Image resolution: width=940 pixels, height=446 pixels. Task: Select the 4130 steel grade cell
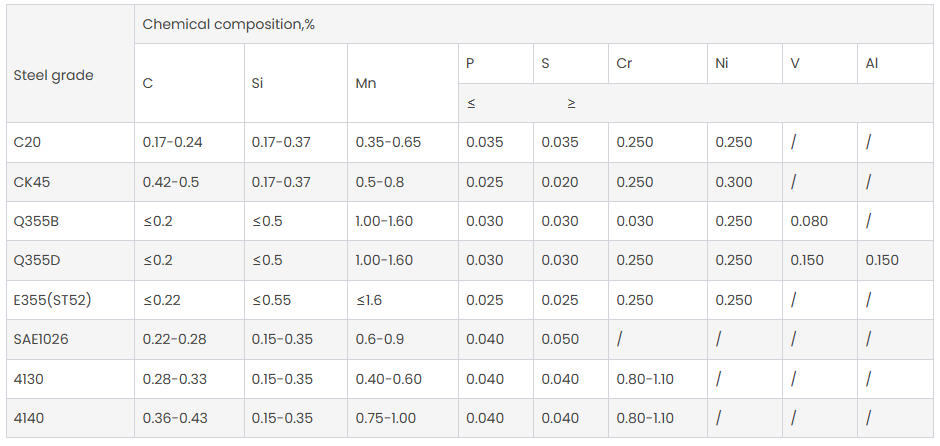(28, 379)
